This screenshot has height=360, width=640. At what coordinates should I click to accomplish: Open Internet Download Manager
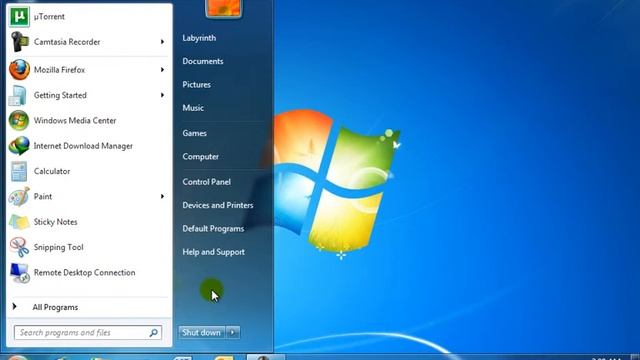(x=89, y=146)
